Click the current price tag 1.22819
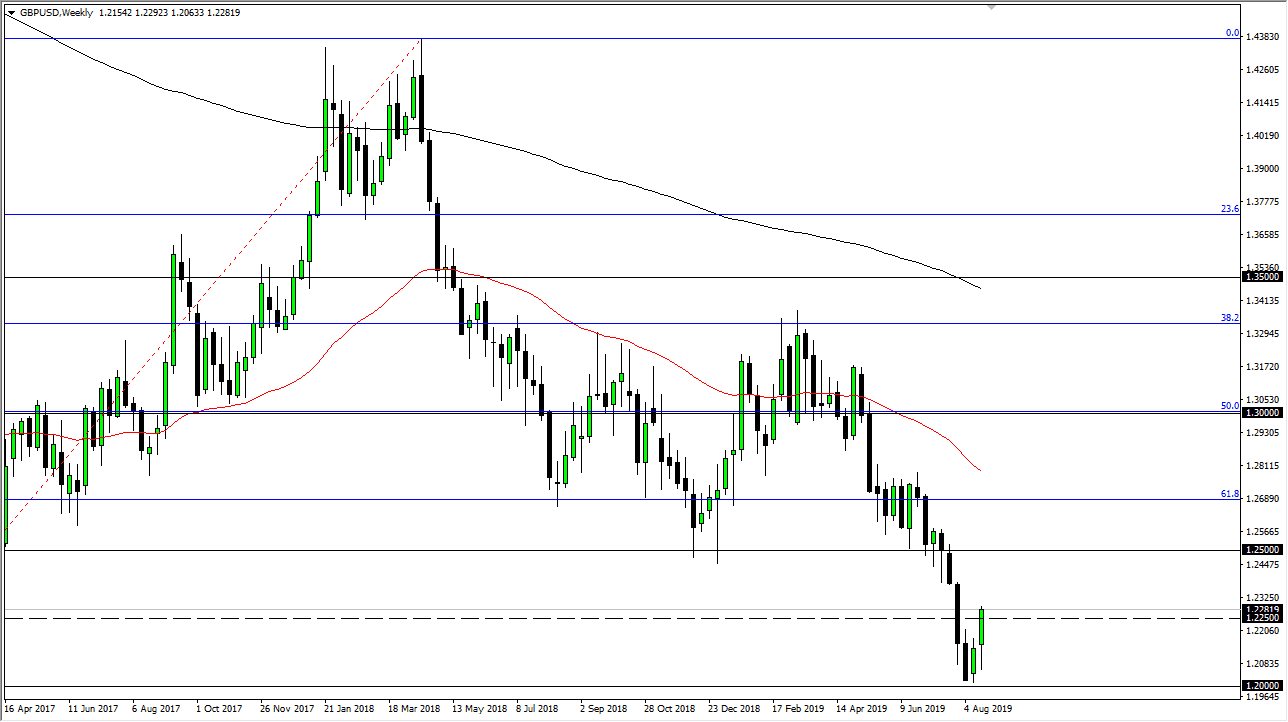The image size is (1288, 722). pyautogui.click(x=1262, y=609)
